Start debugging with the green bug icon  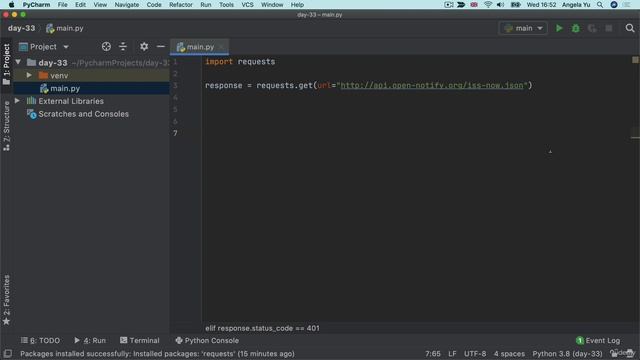(576, 28)
